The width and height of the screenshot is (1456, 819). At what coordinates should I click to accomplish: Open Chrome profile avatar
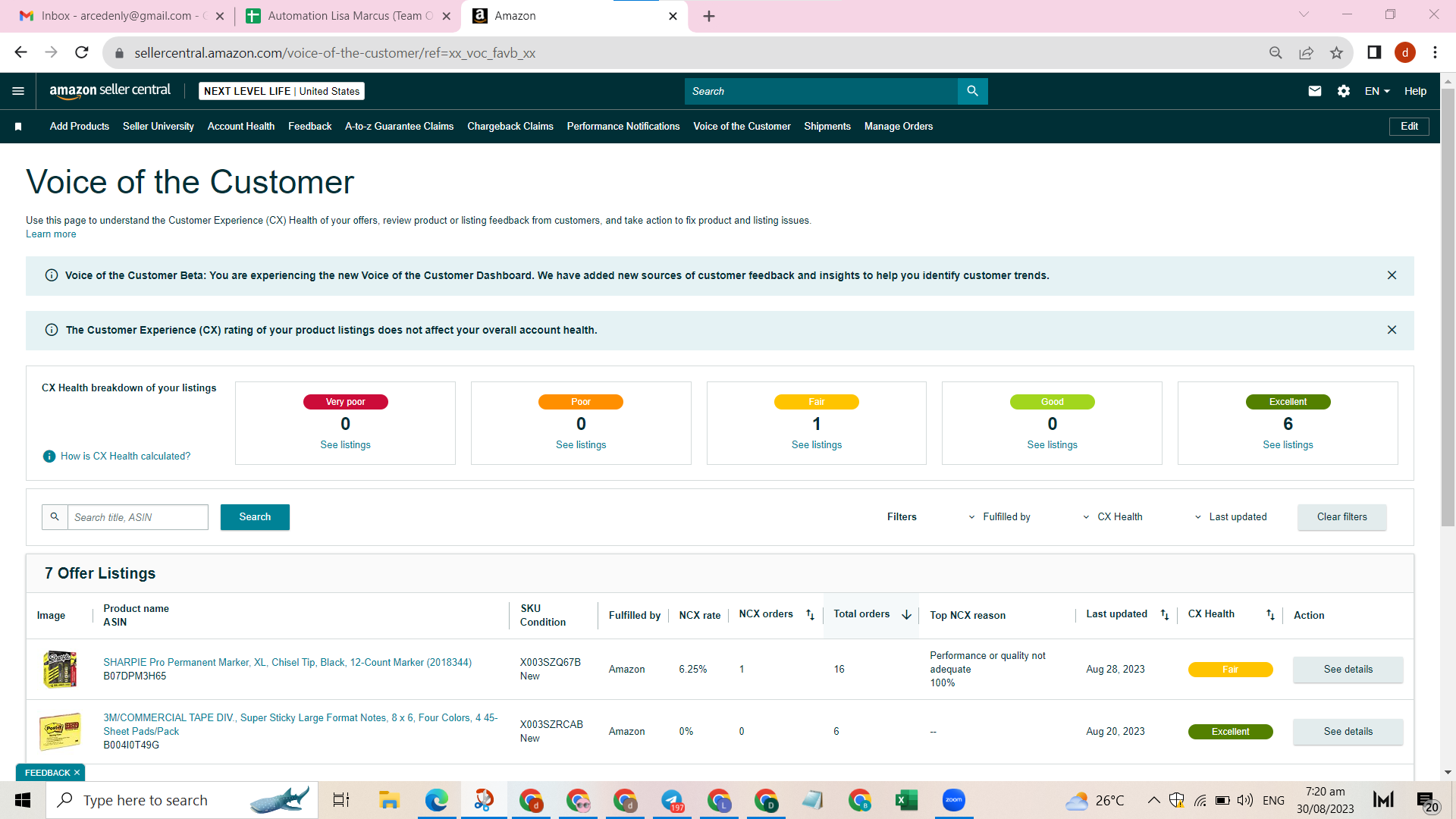click(1405, 52)
